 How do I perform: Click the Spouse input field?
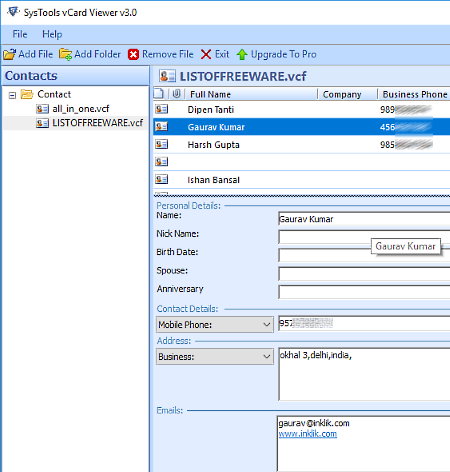point(364,274)
